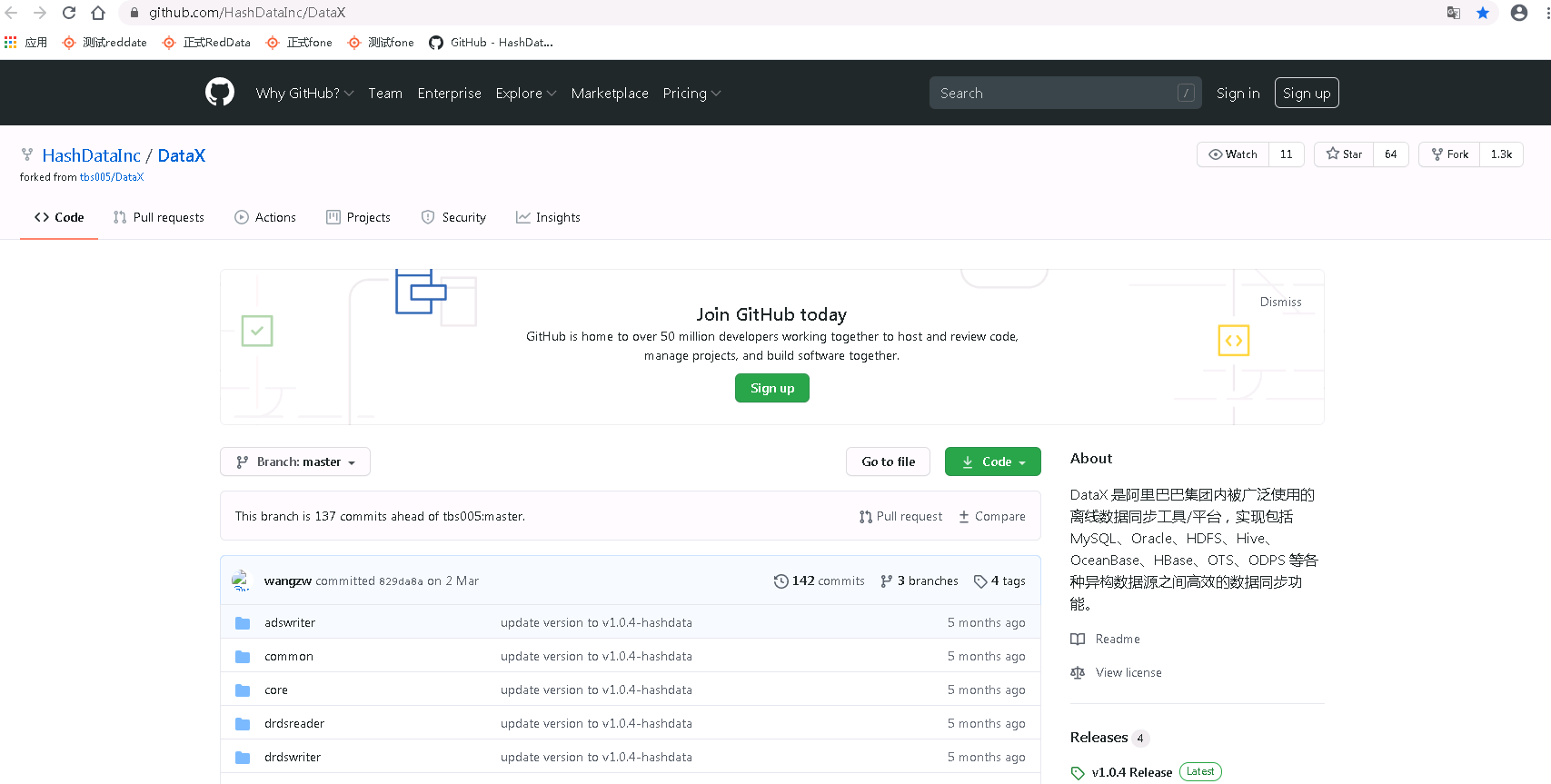Select the Code tab
This screenshot has height=784, width=1551.
pos(59,218)
